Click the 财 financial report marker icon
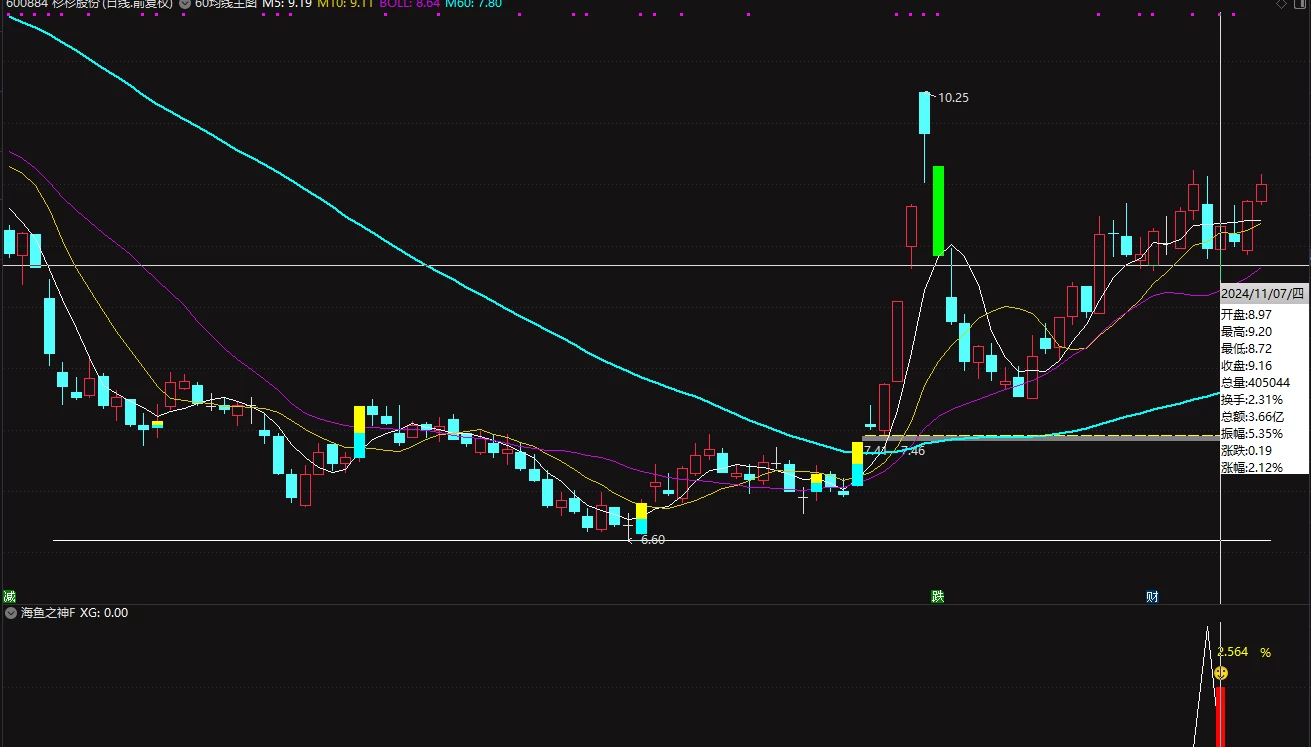The height and width of the screenshot is (747, 1311). 1152,596
